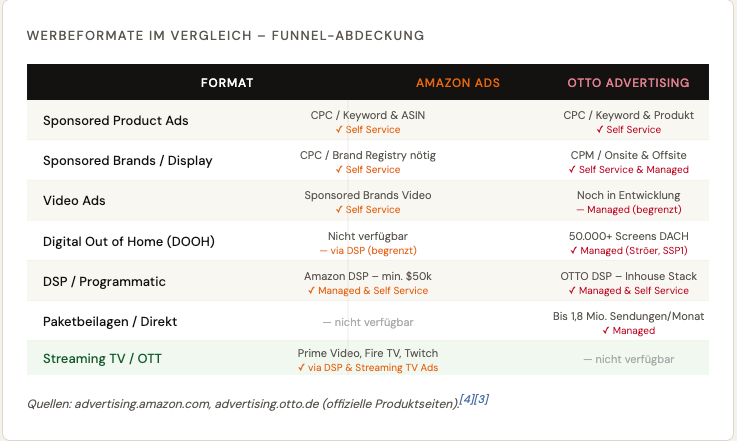The width and height of the screenshot is (737, 441).
Task: Click the checkmark next to Paketbeilagen 'Managed'
Action: (606, 331)
